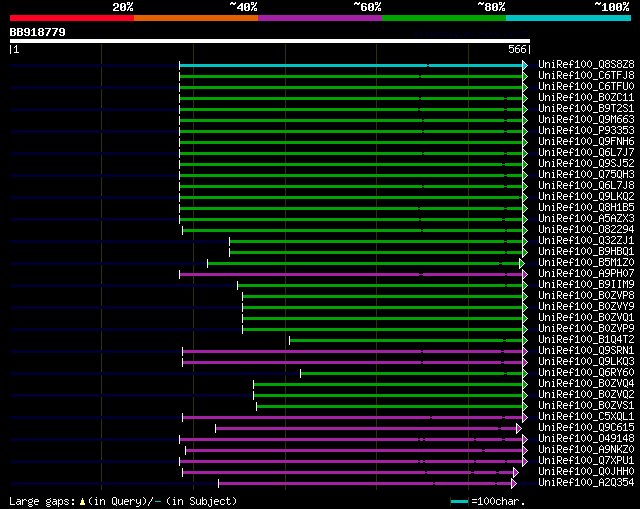Click the cyan ~100% identity color segment

coord(569,18)
